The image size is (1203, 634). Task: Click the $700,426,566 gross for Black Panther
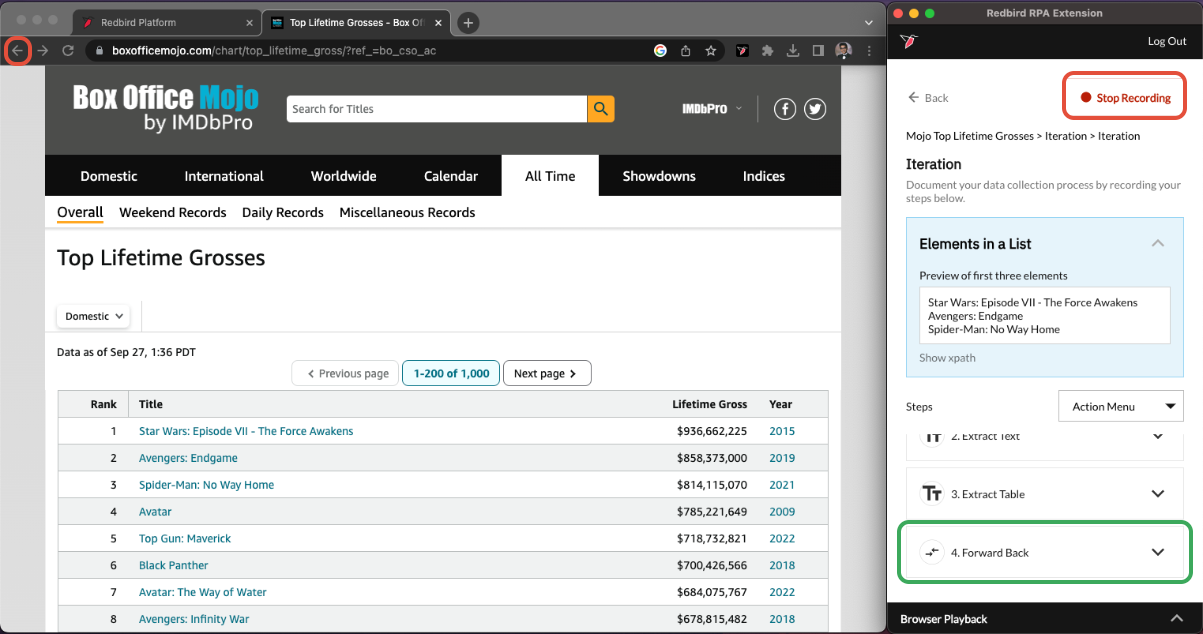point(712,565)
